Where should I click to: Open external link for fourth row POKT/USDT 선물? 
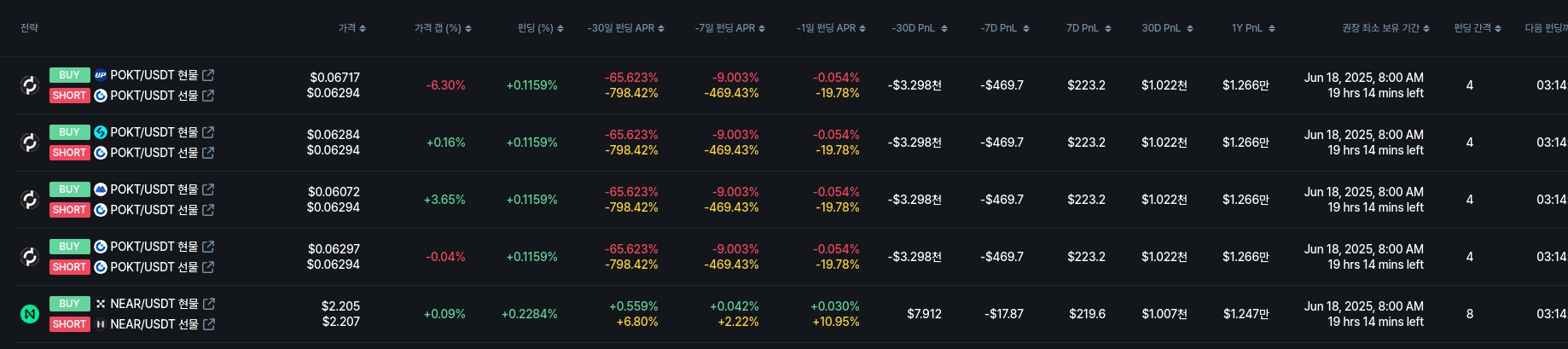coord(208,267)
